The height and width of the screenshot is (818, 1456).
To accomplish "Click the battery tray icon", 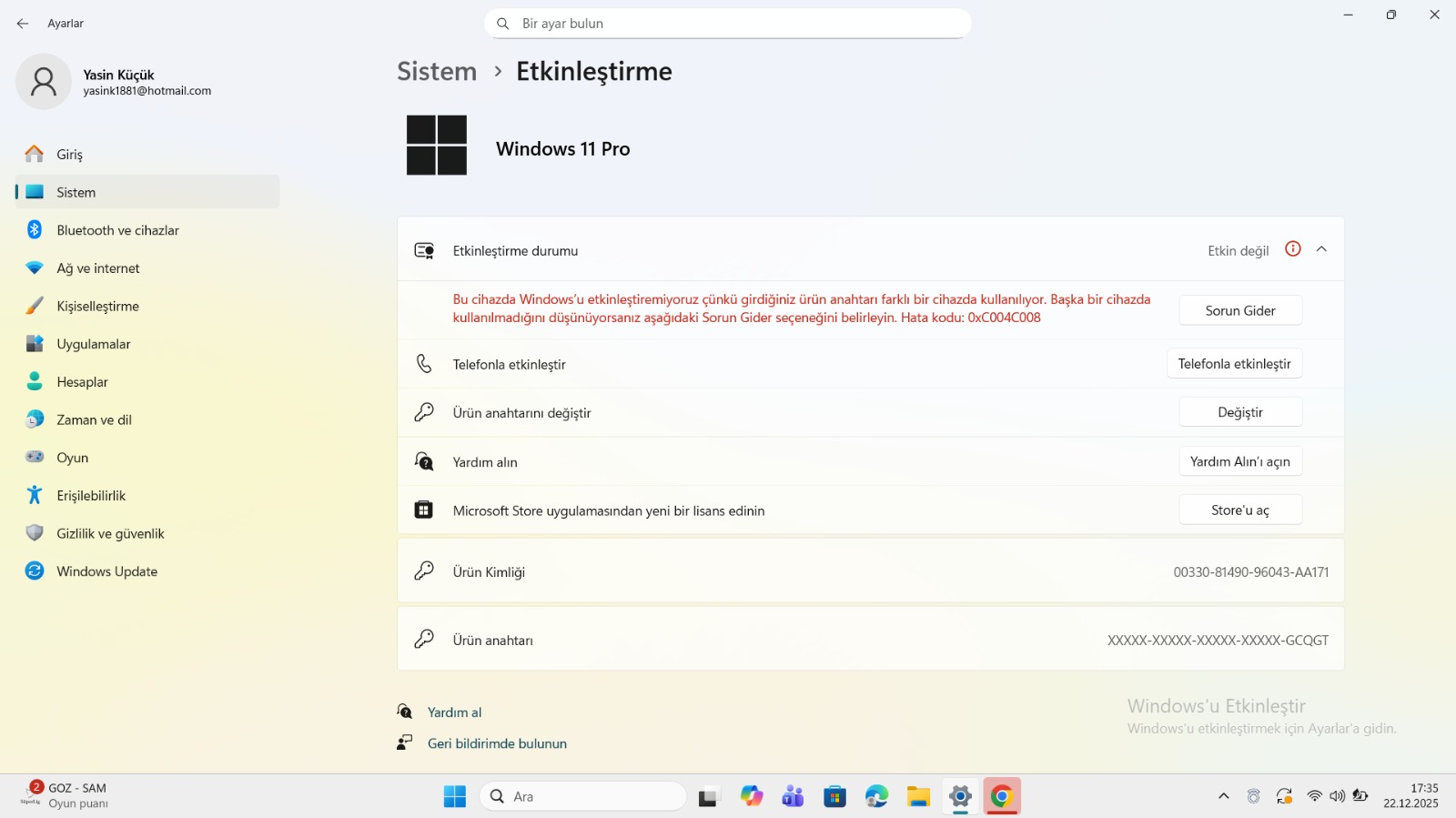I will pyautogui.click(x=1360, y=796).
